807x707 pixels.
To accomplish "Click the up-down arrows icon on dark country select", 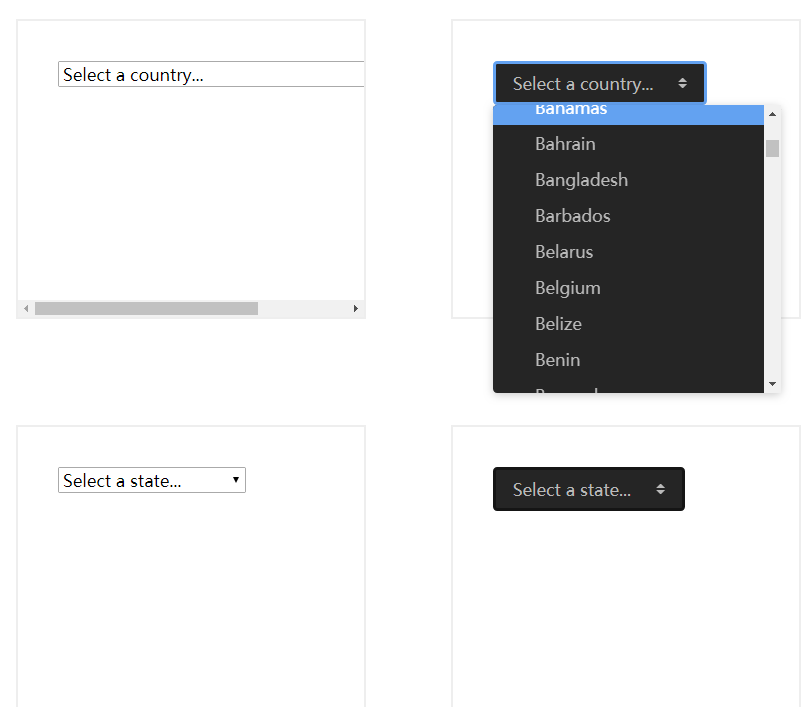I will 682,83.
